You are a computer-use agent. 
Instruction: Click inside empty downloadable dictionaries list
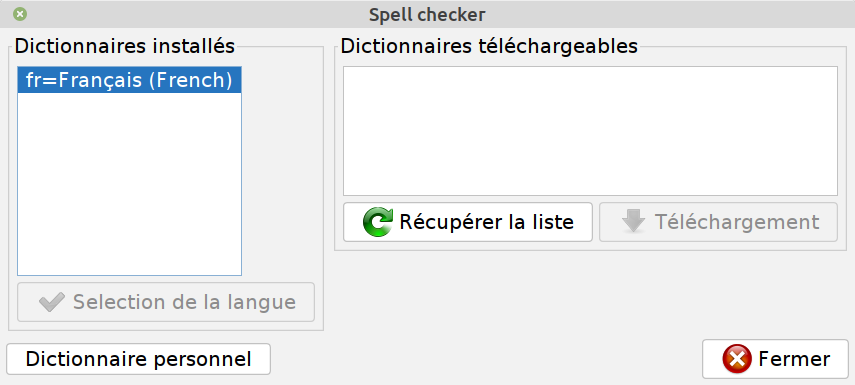[x=590, y=131]
